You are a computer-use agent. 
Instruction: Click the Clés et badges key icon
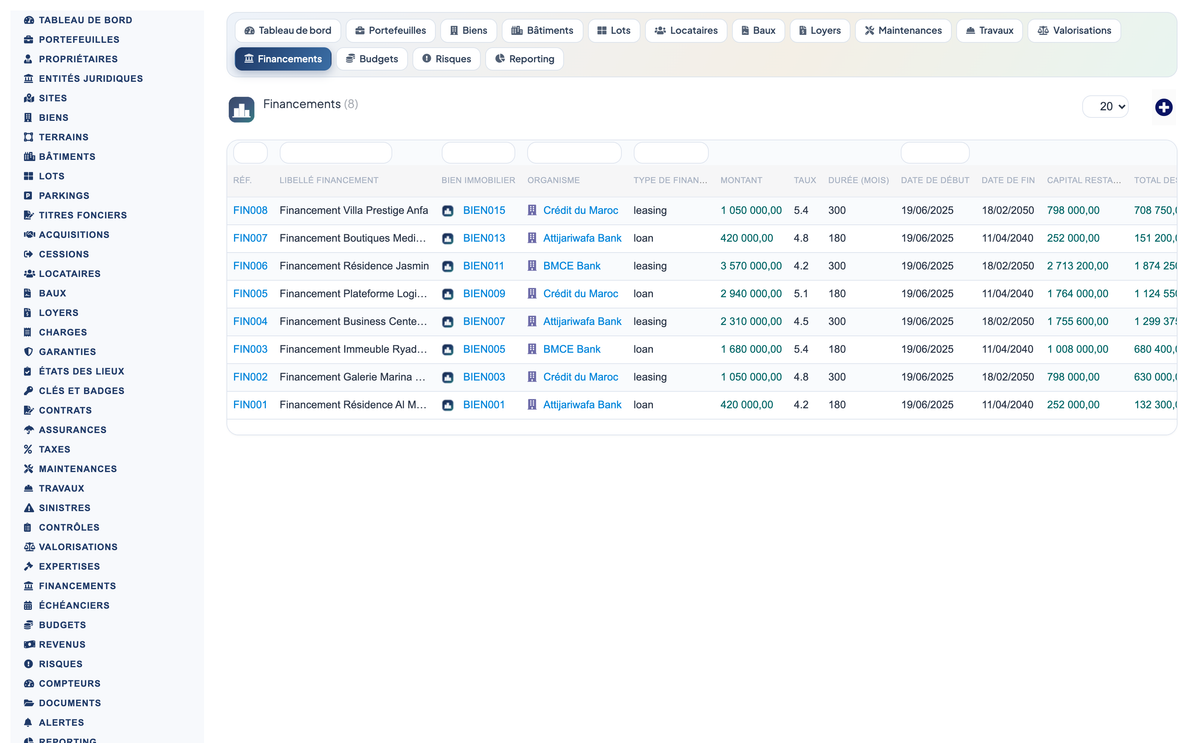click(29, 391)
